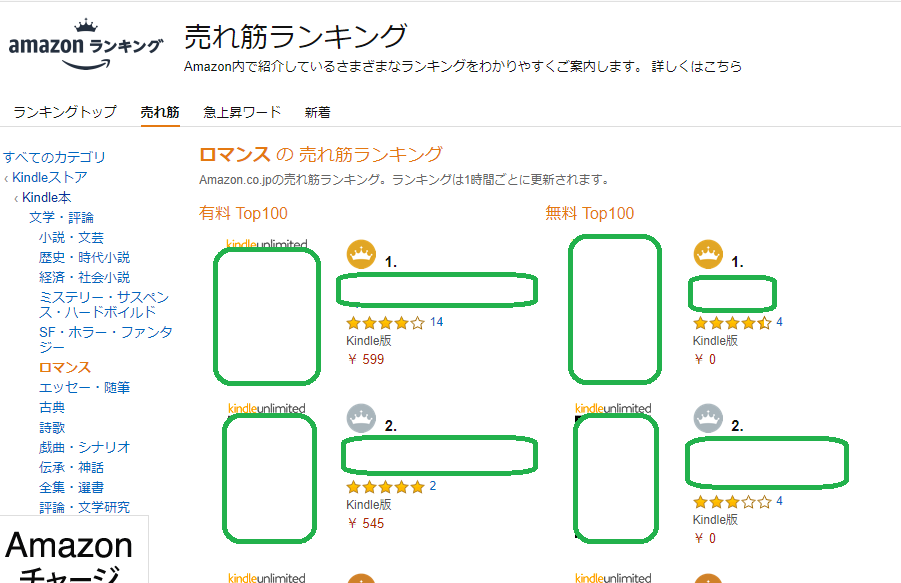The height and width of the screenshot is (583, 901).
Task: Click five-star rating of ￥545 book
Action: pyautogui.click(x=385, y=487)
